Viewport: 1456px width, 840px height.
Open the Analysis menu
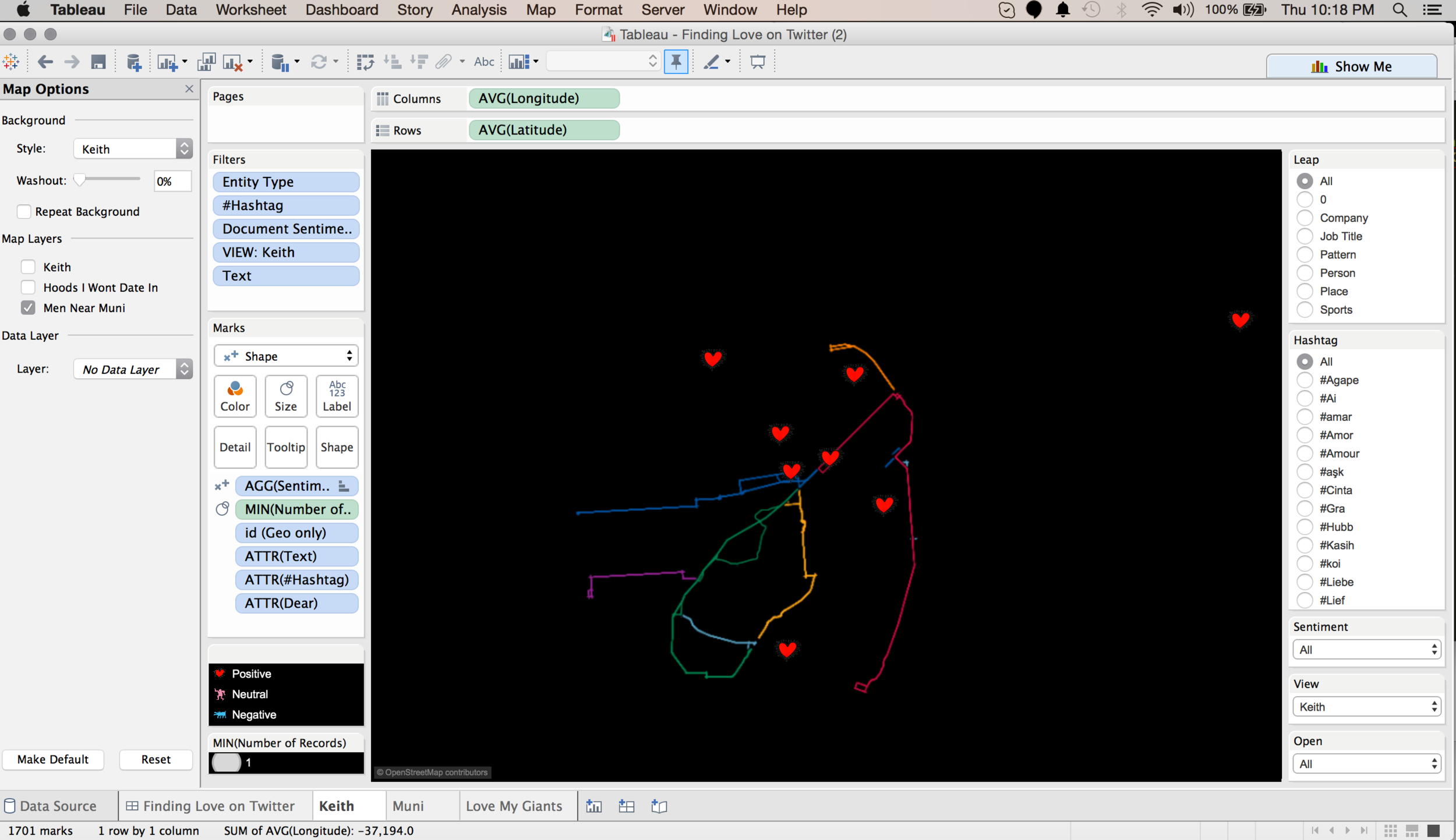click(479, 10)
